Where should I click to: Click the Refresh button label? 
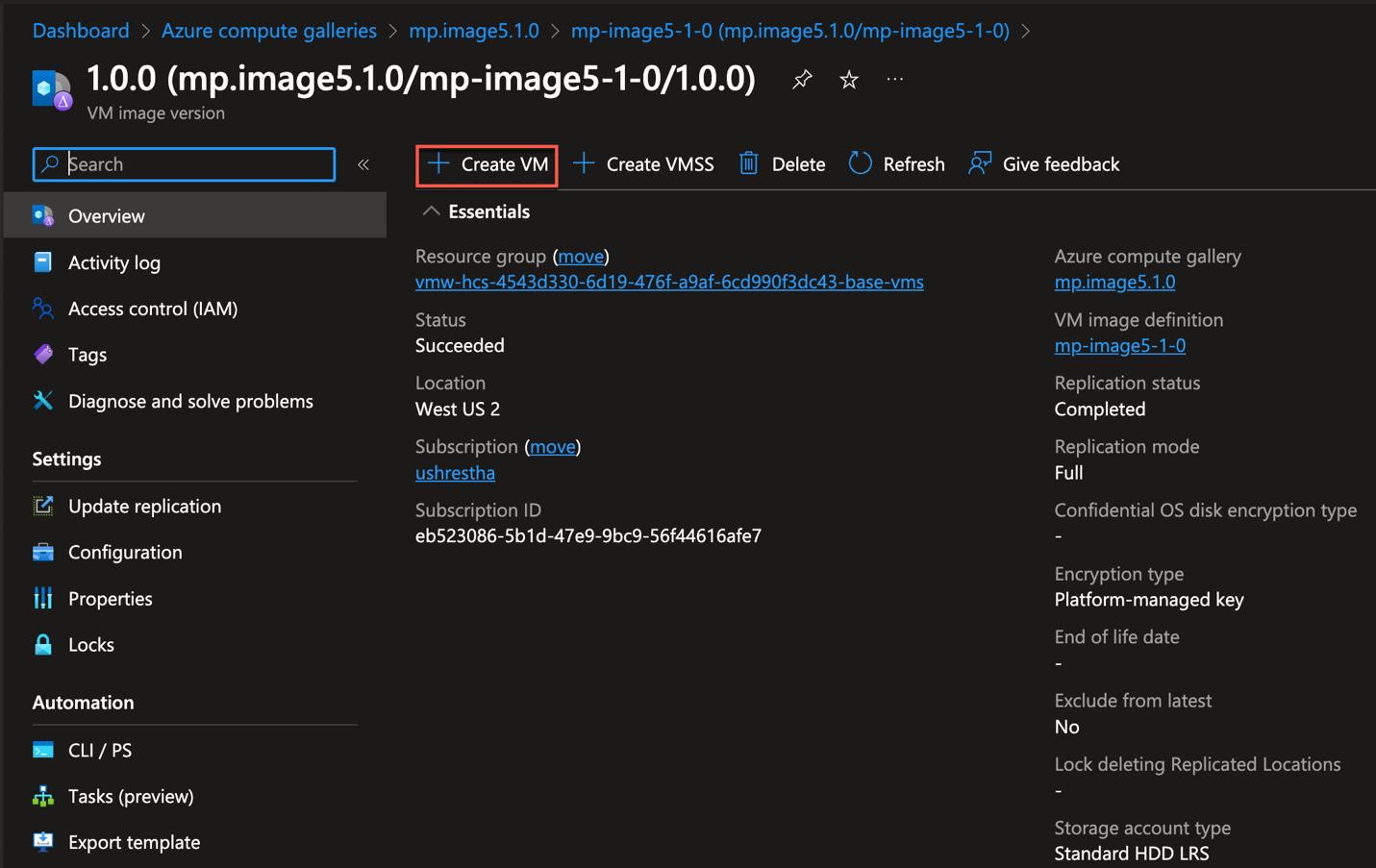tap(913, 164)
